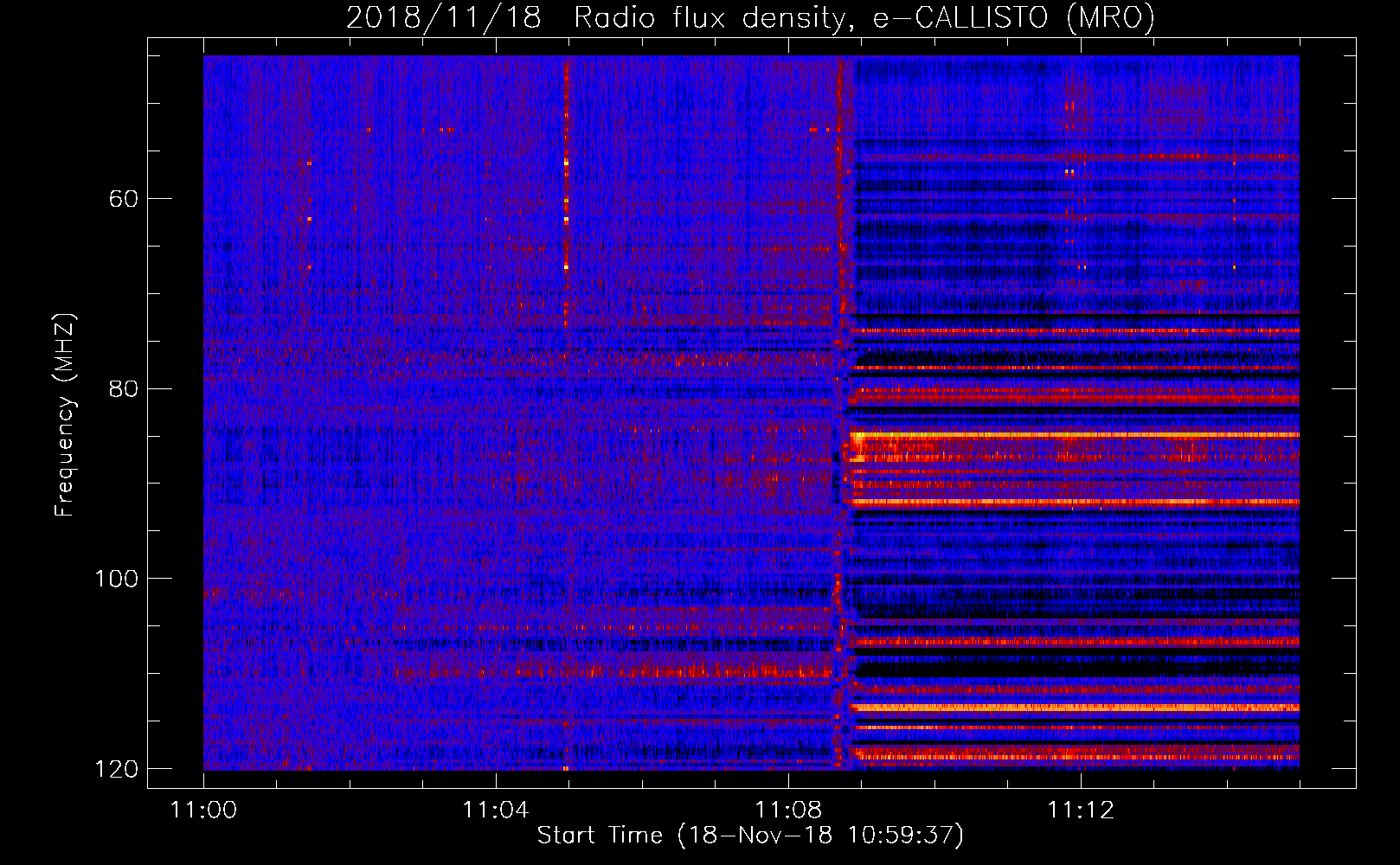
Task: Click the plot title 'Radio flux density, e-CALLISTO (MRO)'
Action: [x=864, y=17]
